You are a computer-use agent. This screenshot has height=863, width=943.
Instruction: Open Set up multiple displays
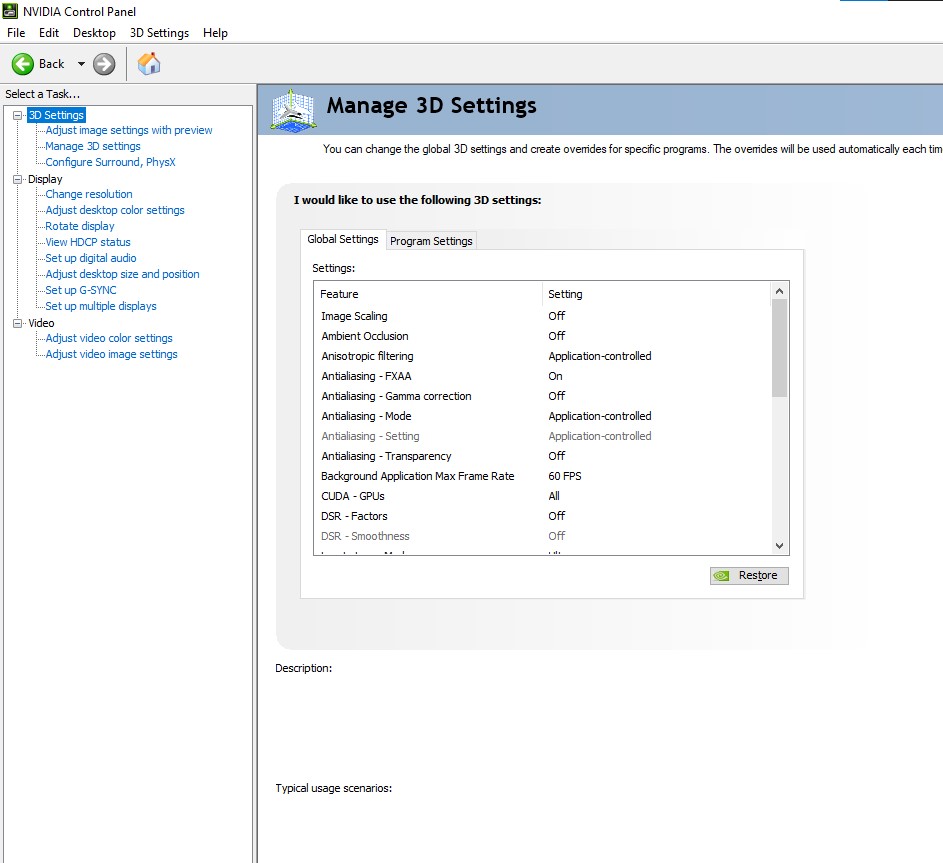point(101,306)
